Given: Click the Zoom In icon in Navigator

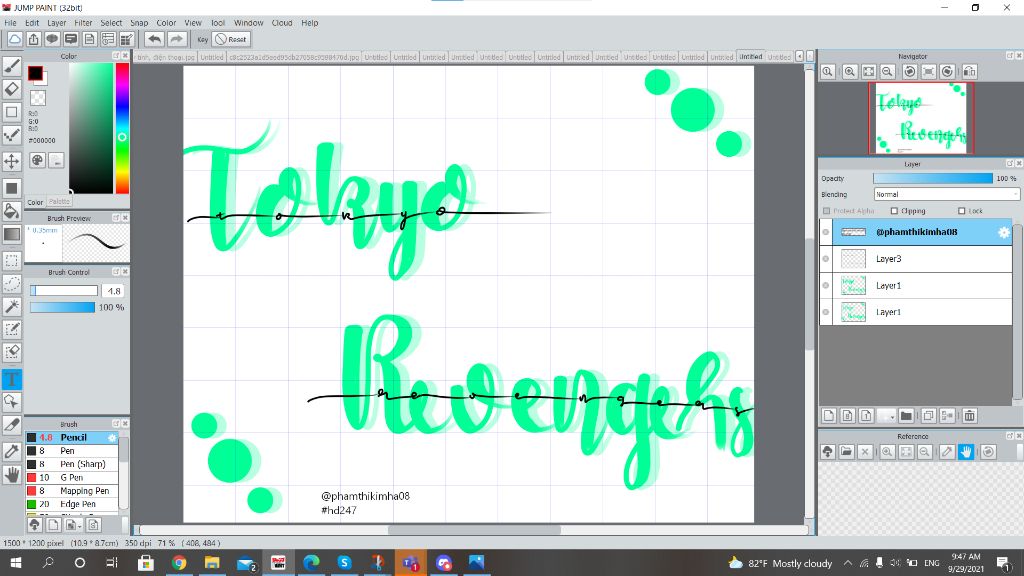Looking at the screenshot, I should tap(850, 72).
